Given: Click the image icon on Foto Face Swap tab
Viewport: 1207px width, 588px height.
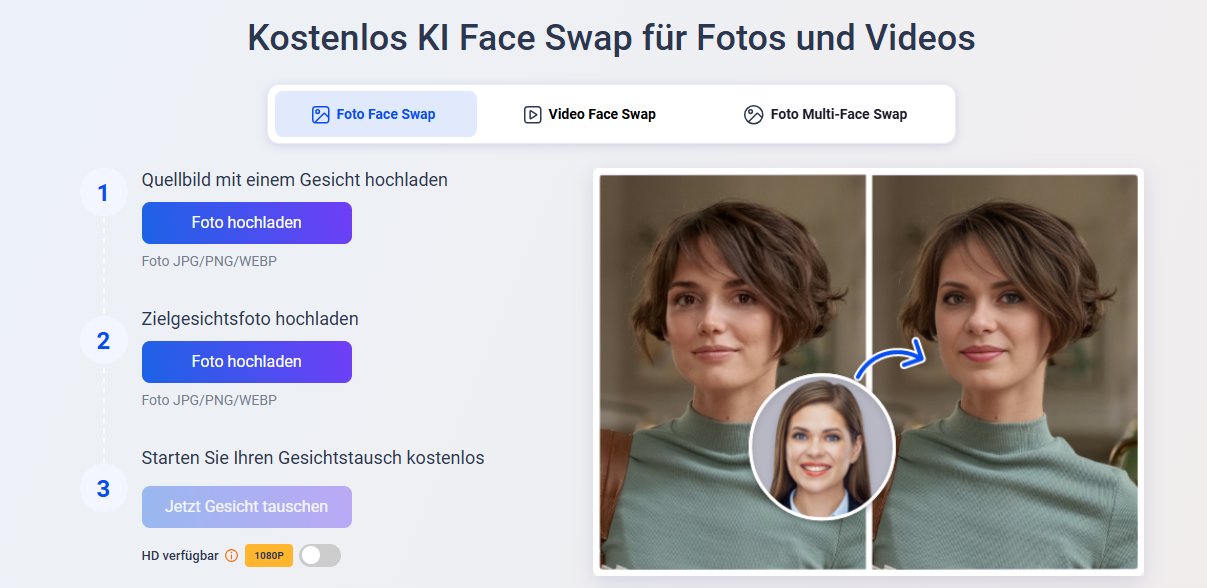Looking at the screenshot, I should 322,114.
